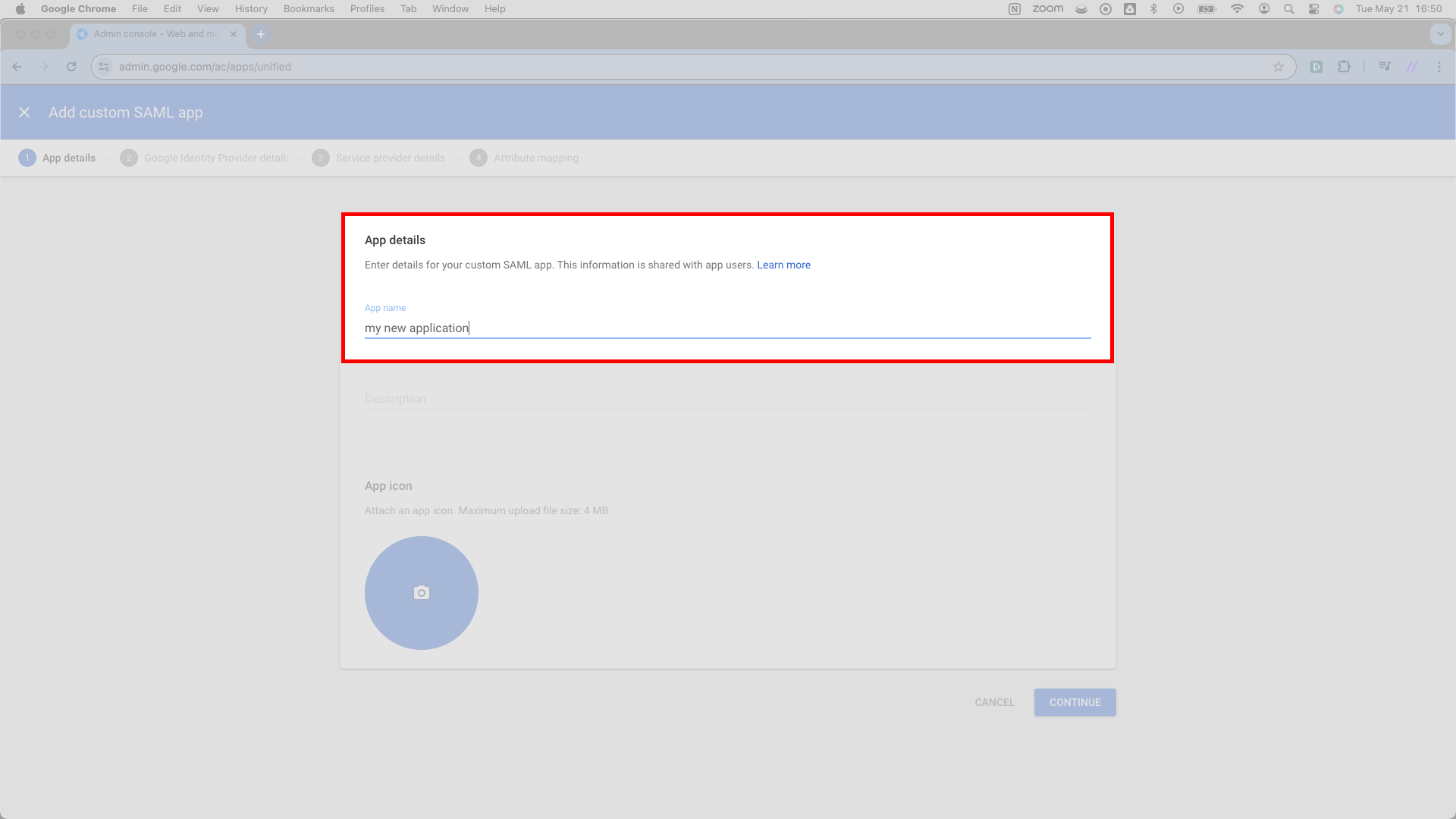
Task: Click the CONTINUE button
Action: click(1075, 702)
